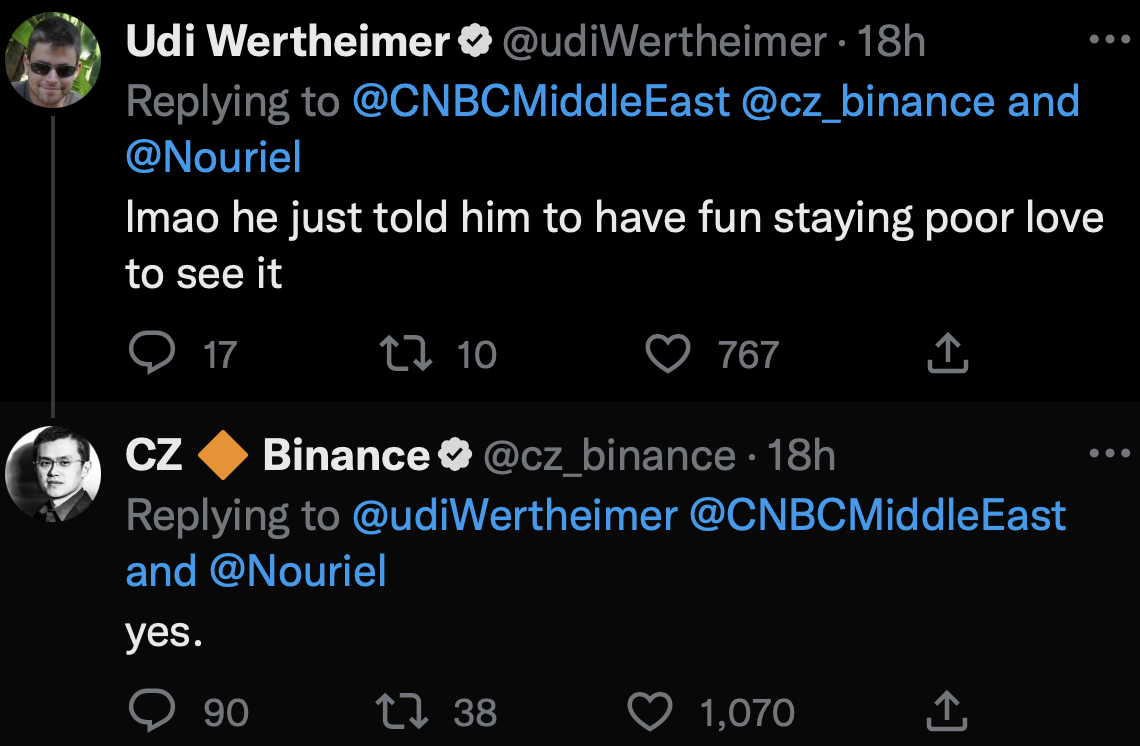
Task: Share Udi Wertheimer's tweet
Action: click(x=946, y=353)
